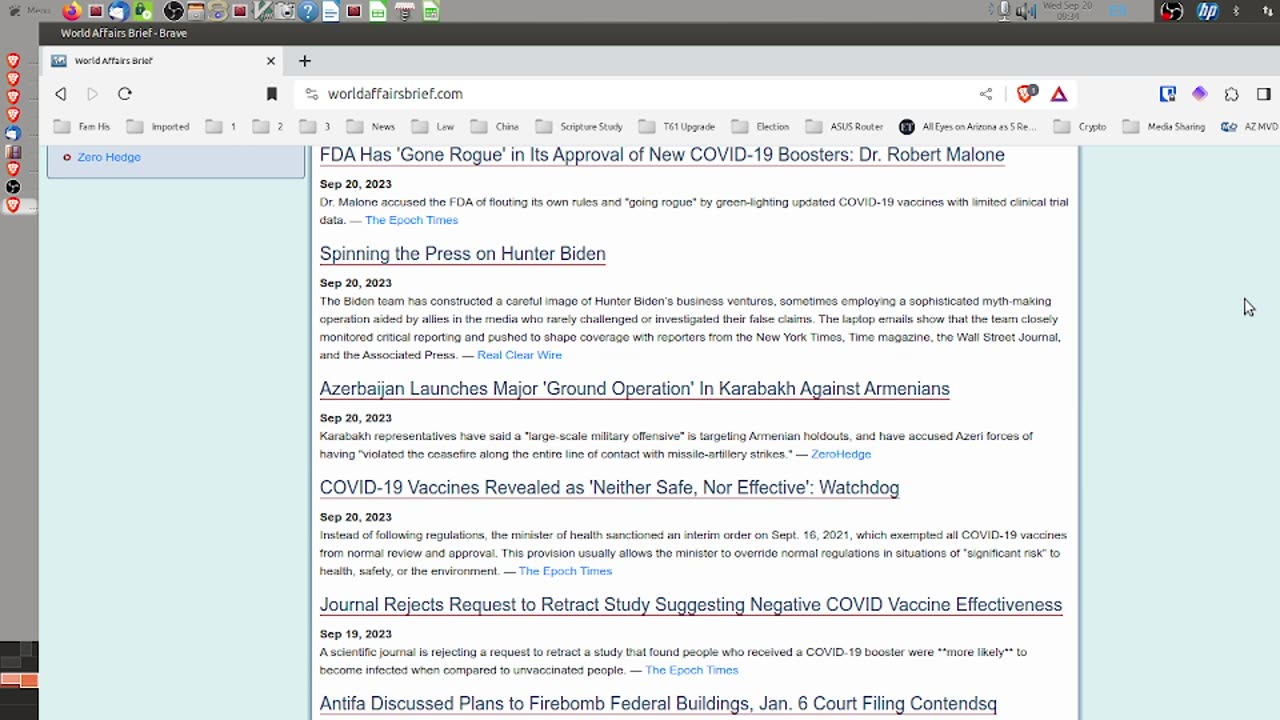Click the Zero Hedge sidebar link

pos(109,157)
